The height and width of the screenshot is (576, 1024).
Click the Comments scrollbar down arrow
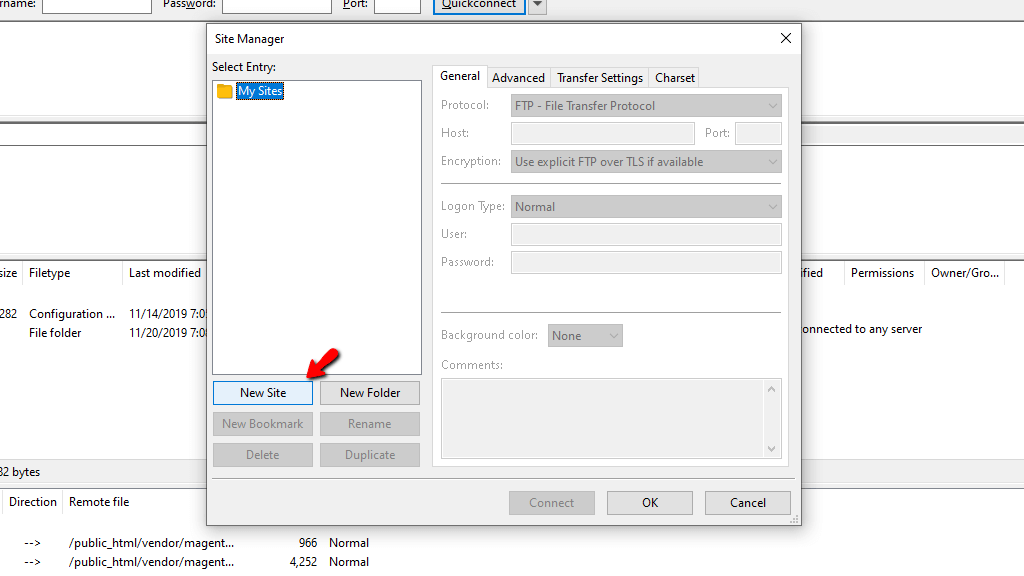pyautogui.click(x=771, y=449)
